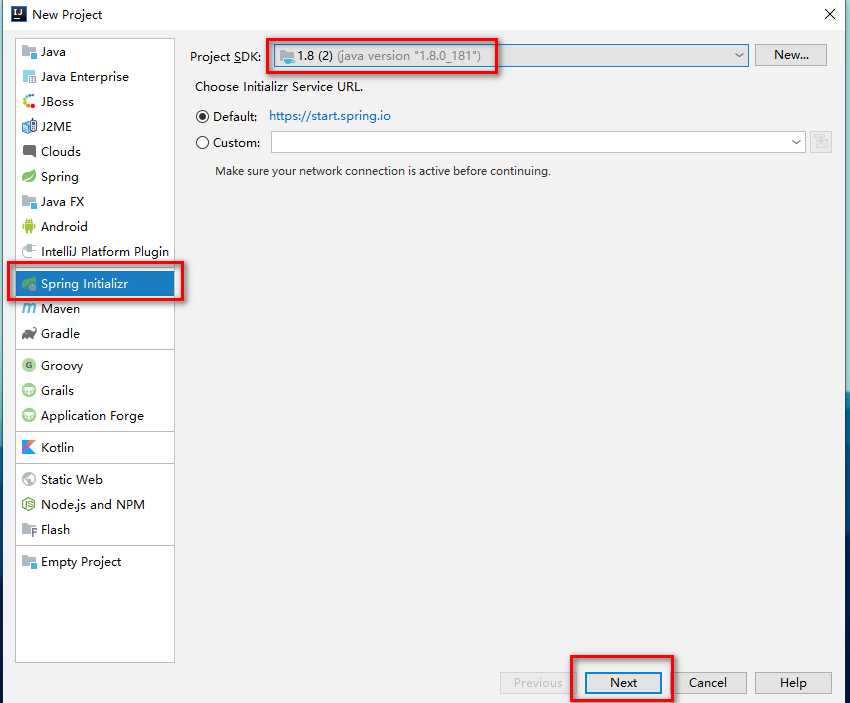
Task: Click the Java FX folder icon
Action: tap(29, 202)
